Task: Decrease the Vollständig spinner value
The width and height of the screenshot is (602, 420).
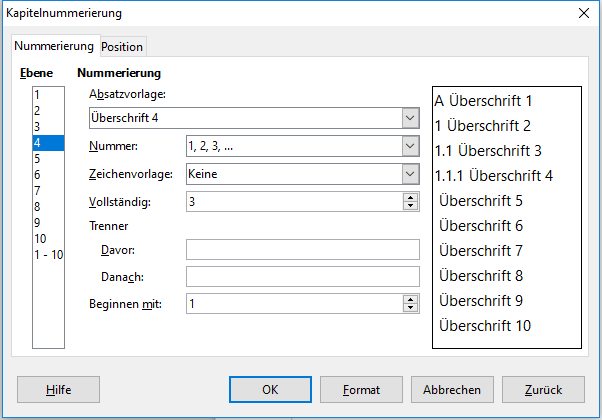Action: (410, 206)
